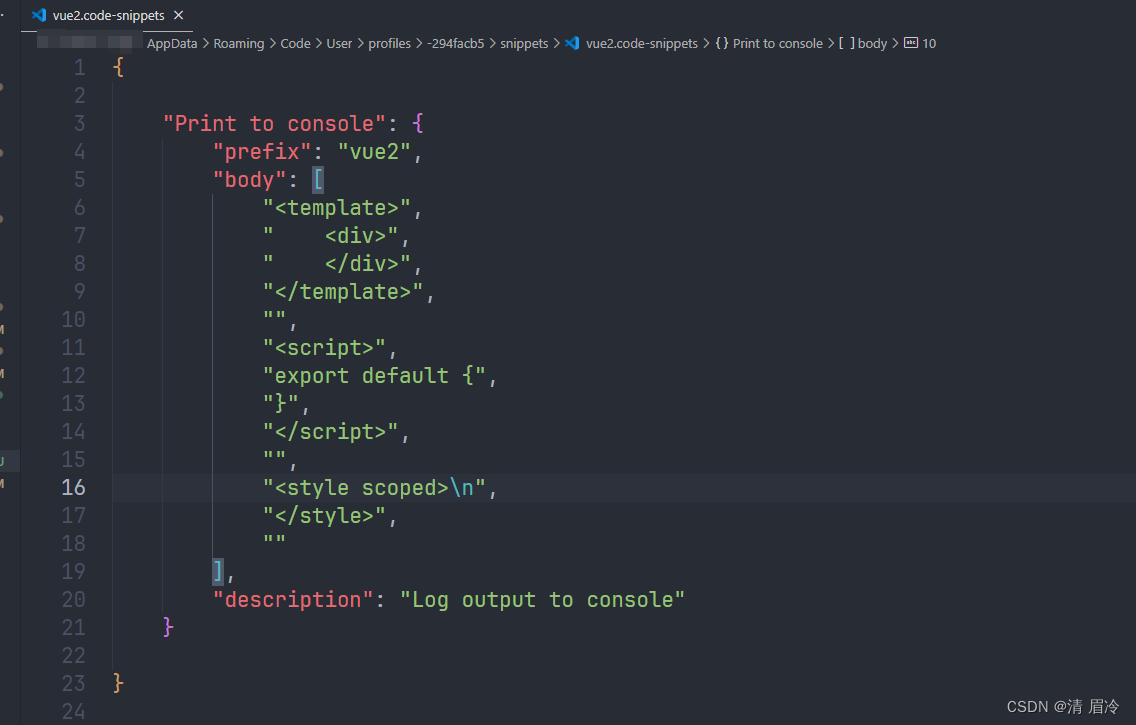
Task: Click the "</script>" string
Action: (x=330, y=432)
